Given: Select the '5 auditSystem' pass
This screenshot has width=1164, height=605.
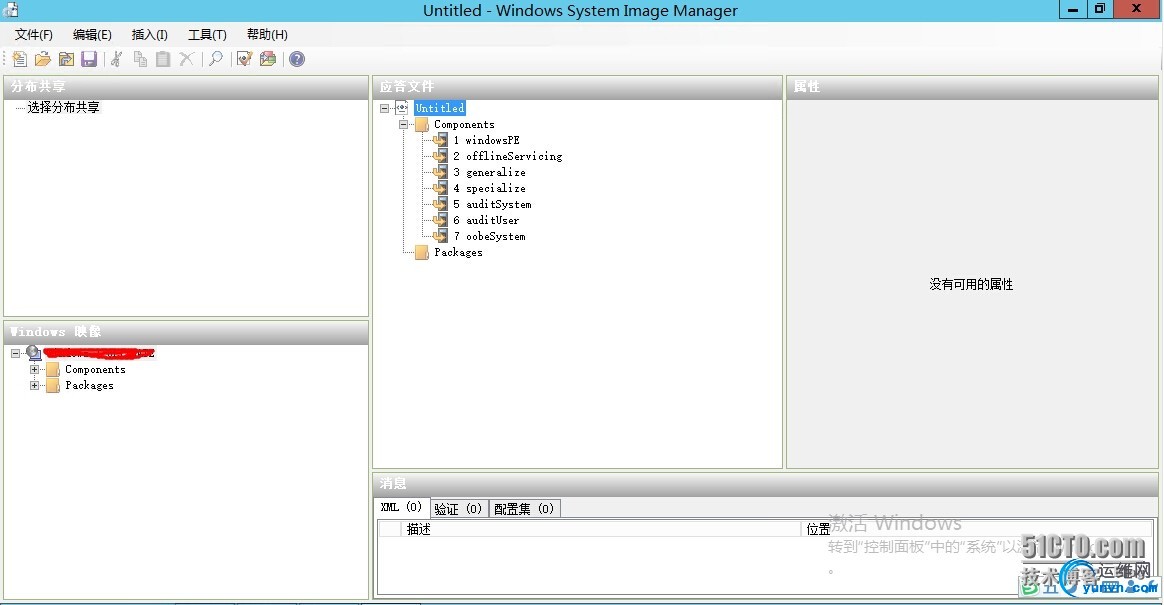Looking at the screenshot, I should (492, 205).
